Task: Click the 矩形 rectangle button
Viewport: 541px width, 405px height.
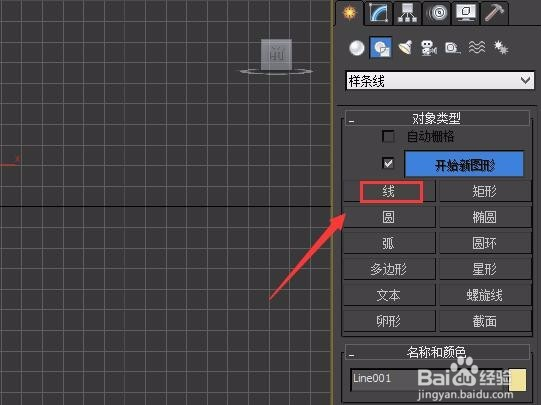Action: 485,191
